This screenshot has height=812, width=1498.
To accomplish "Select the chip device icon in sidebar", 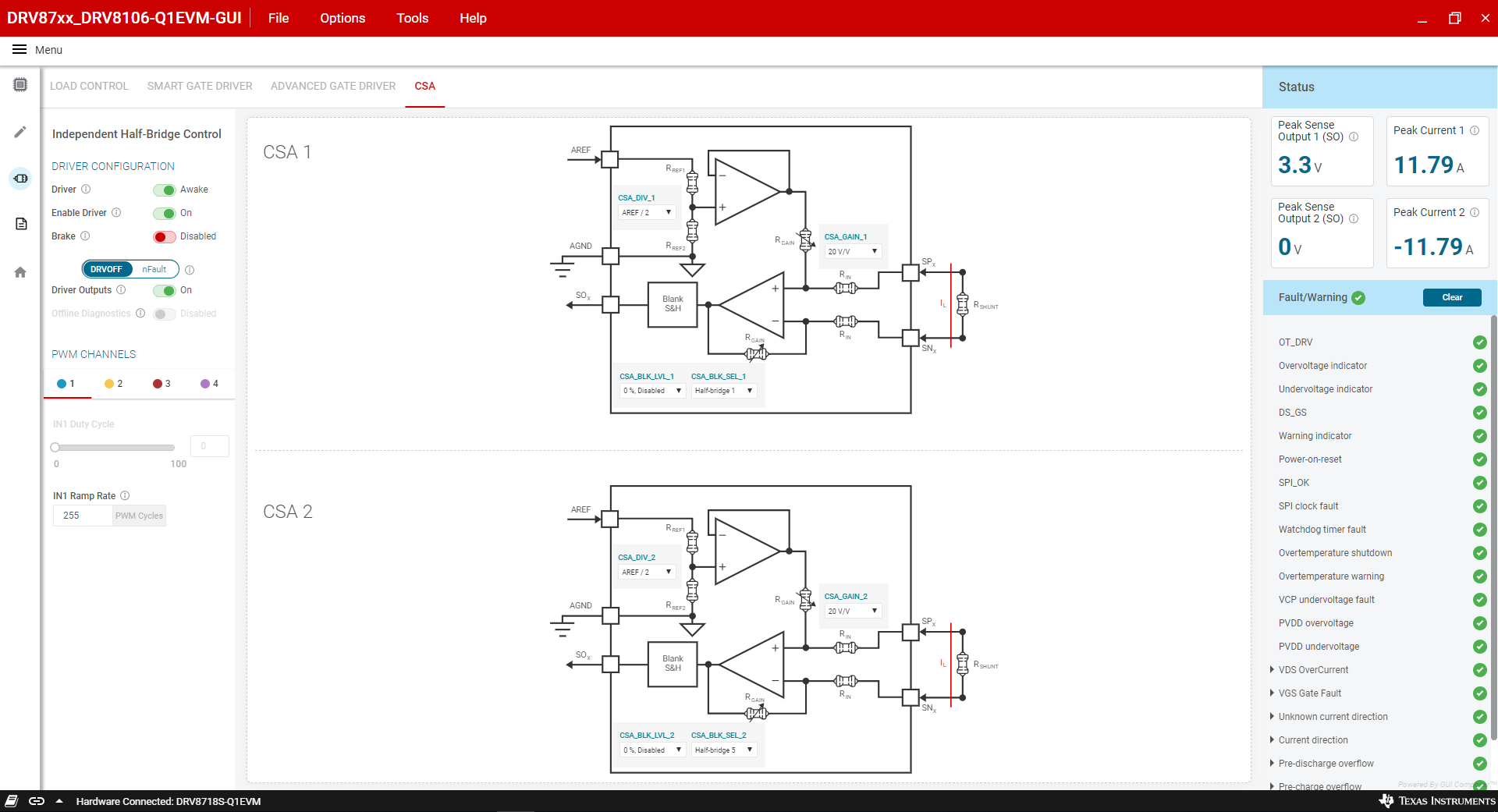I will [20, 84].
